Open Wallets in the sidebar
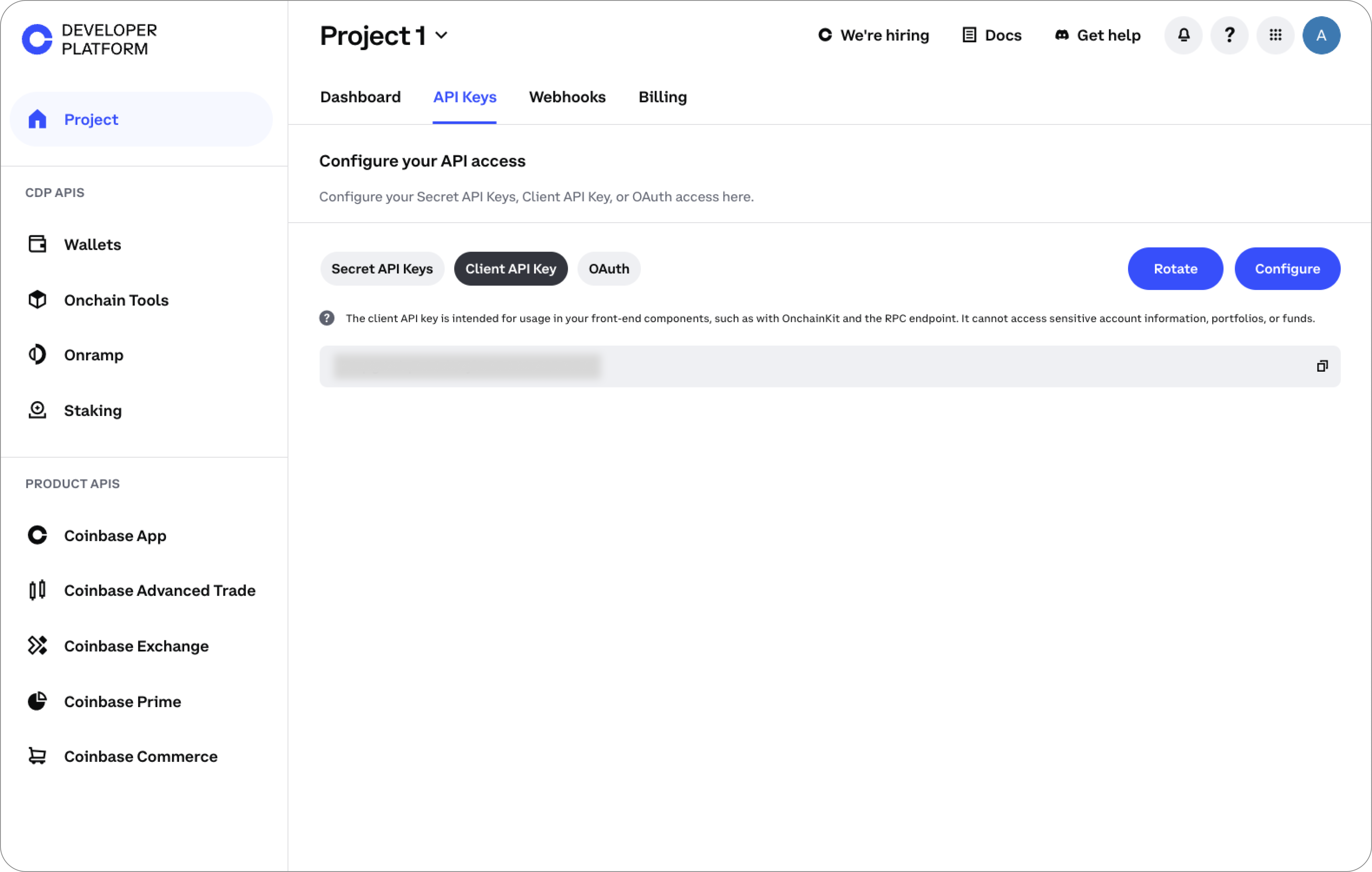1372x872 pixels. pos(92,244)
